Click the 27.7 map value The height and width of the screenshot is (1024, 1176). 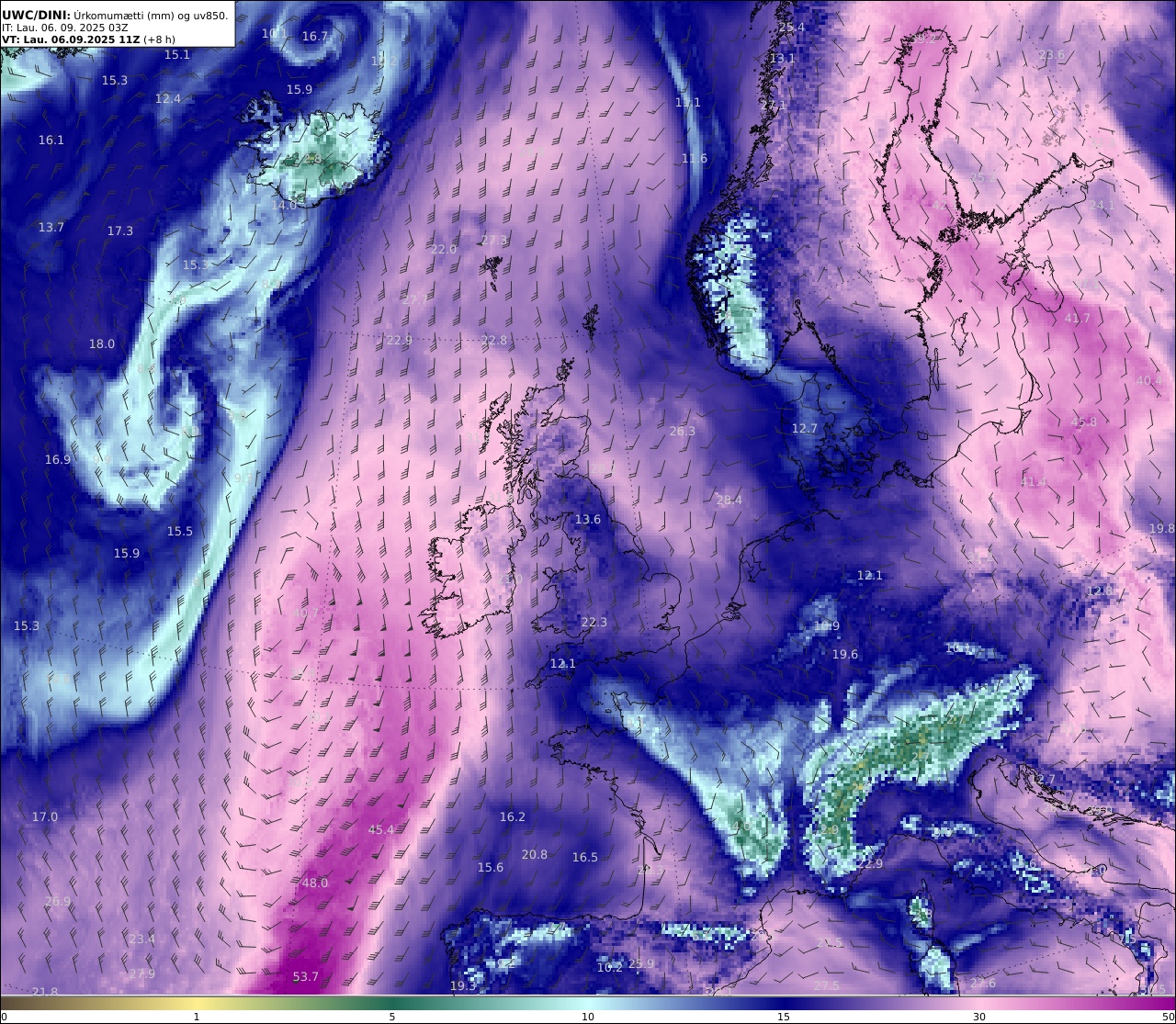pyautogui.click(x=415, y=299)
